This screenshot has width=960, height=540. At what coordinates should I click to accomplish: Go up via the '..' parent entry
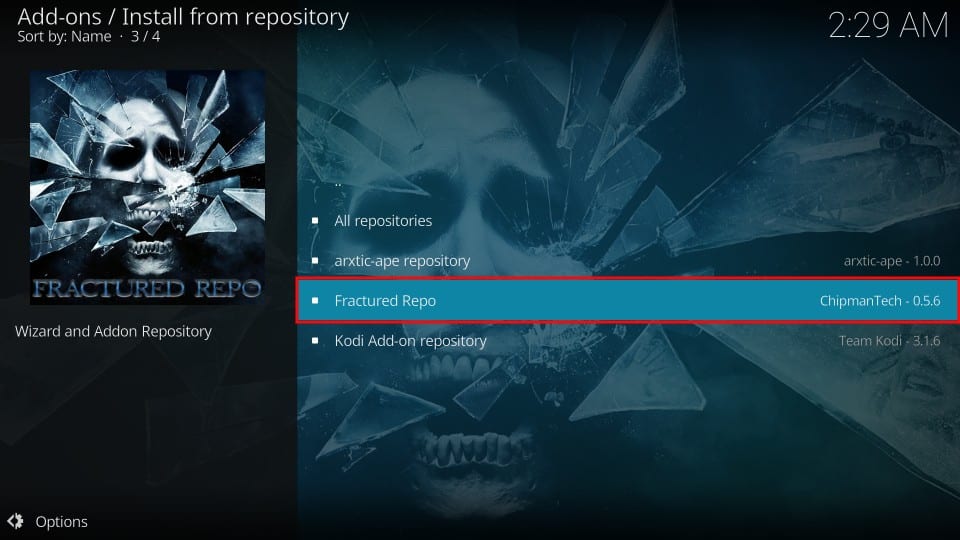(338, 183)
